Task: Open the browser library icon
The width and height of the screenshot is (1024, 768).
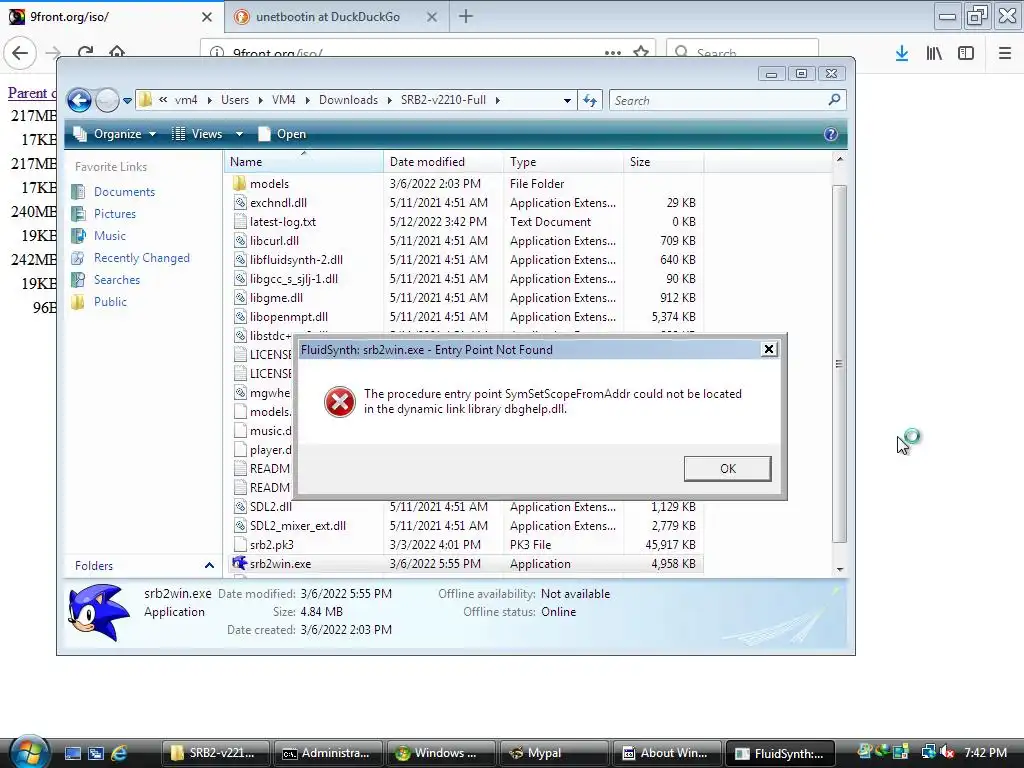Action: (x=934, y=54)
